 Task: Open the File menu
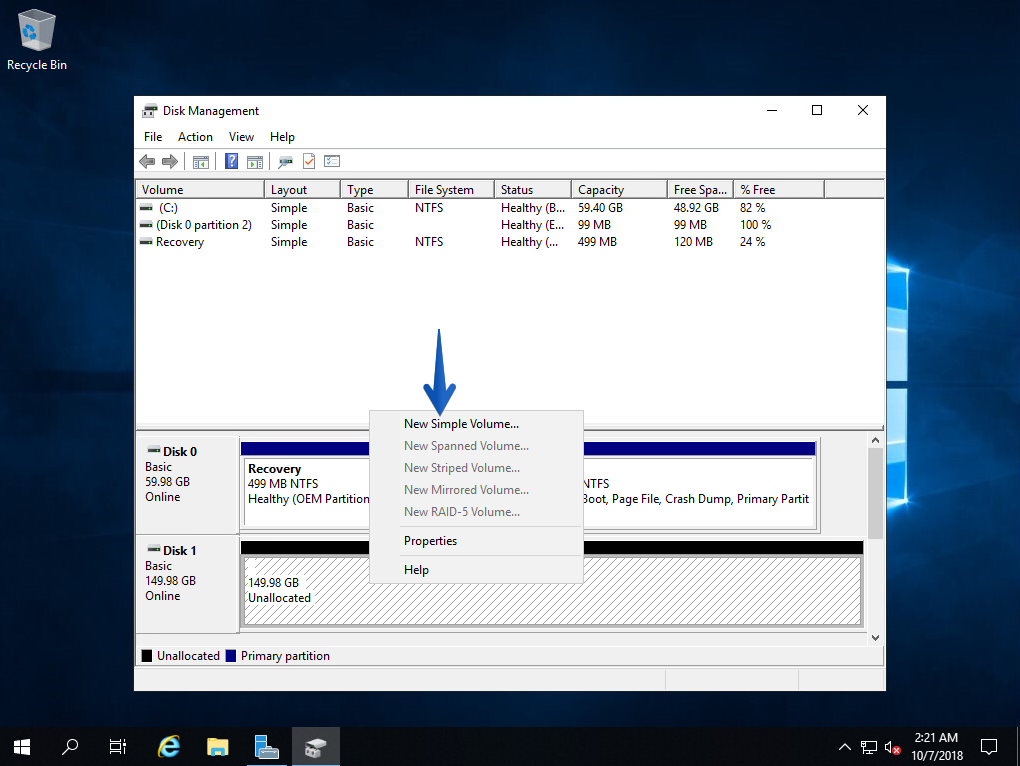tap(153, 137)
